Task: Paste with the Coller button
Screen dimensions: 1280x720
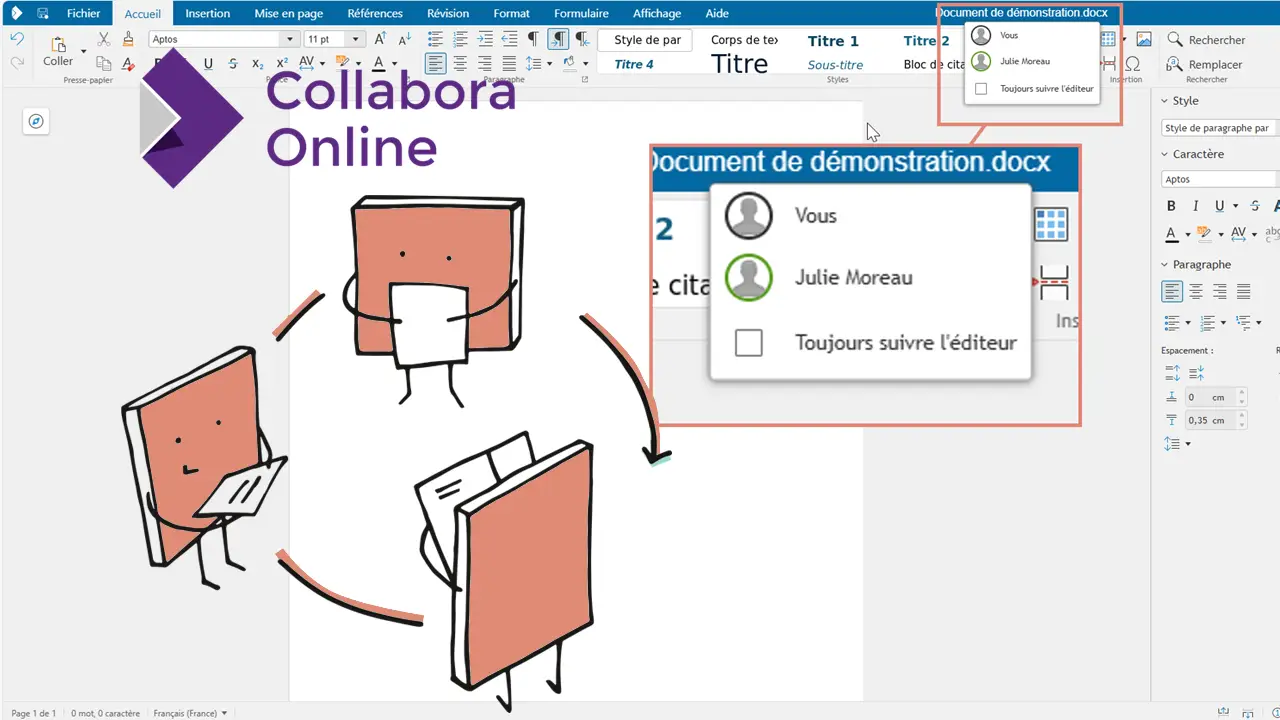Action: coord(58,50)
